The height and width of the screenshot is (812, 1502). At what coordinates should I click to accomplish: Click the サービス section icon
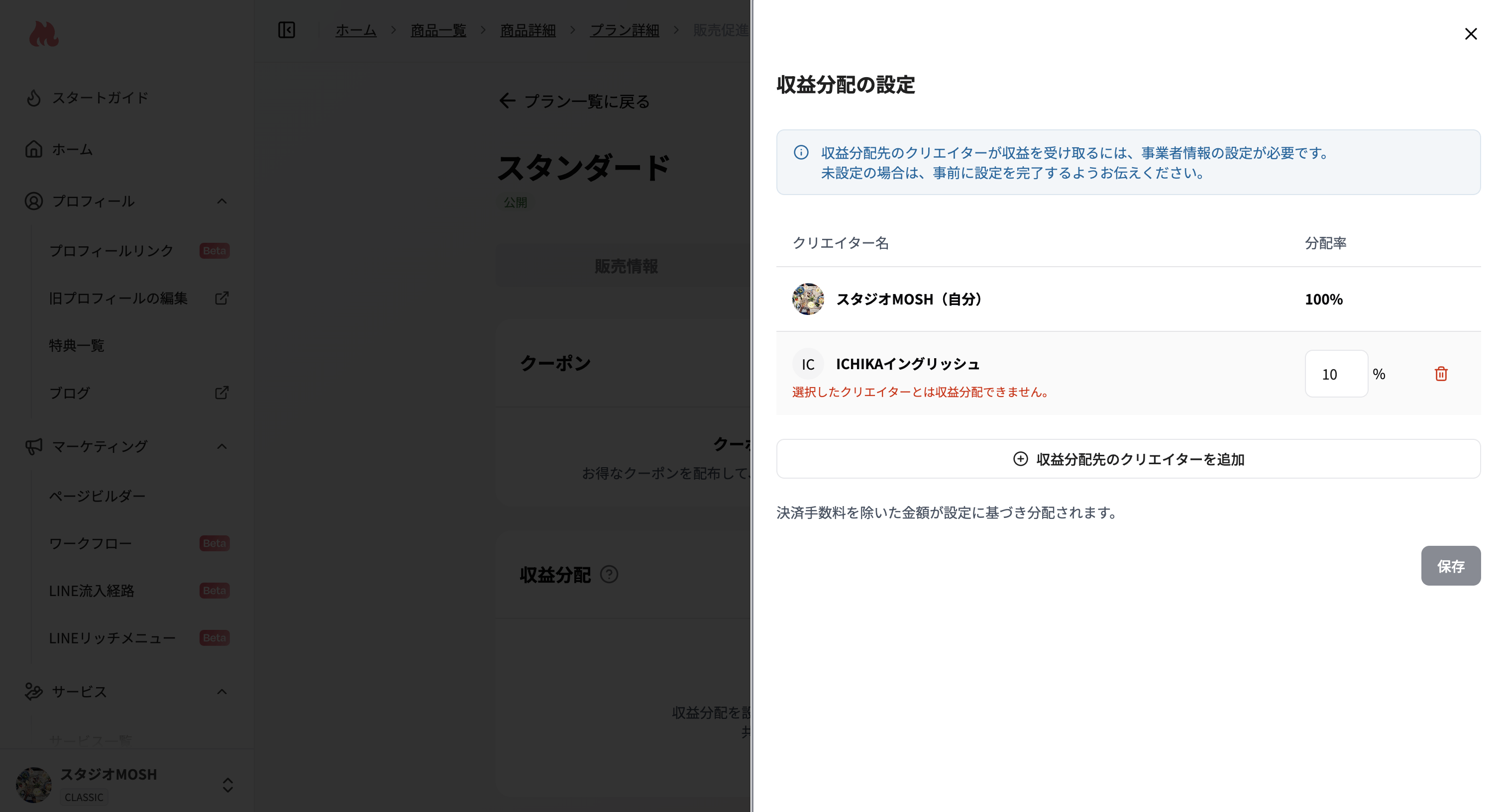(x=34, y=692)
